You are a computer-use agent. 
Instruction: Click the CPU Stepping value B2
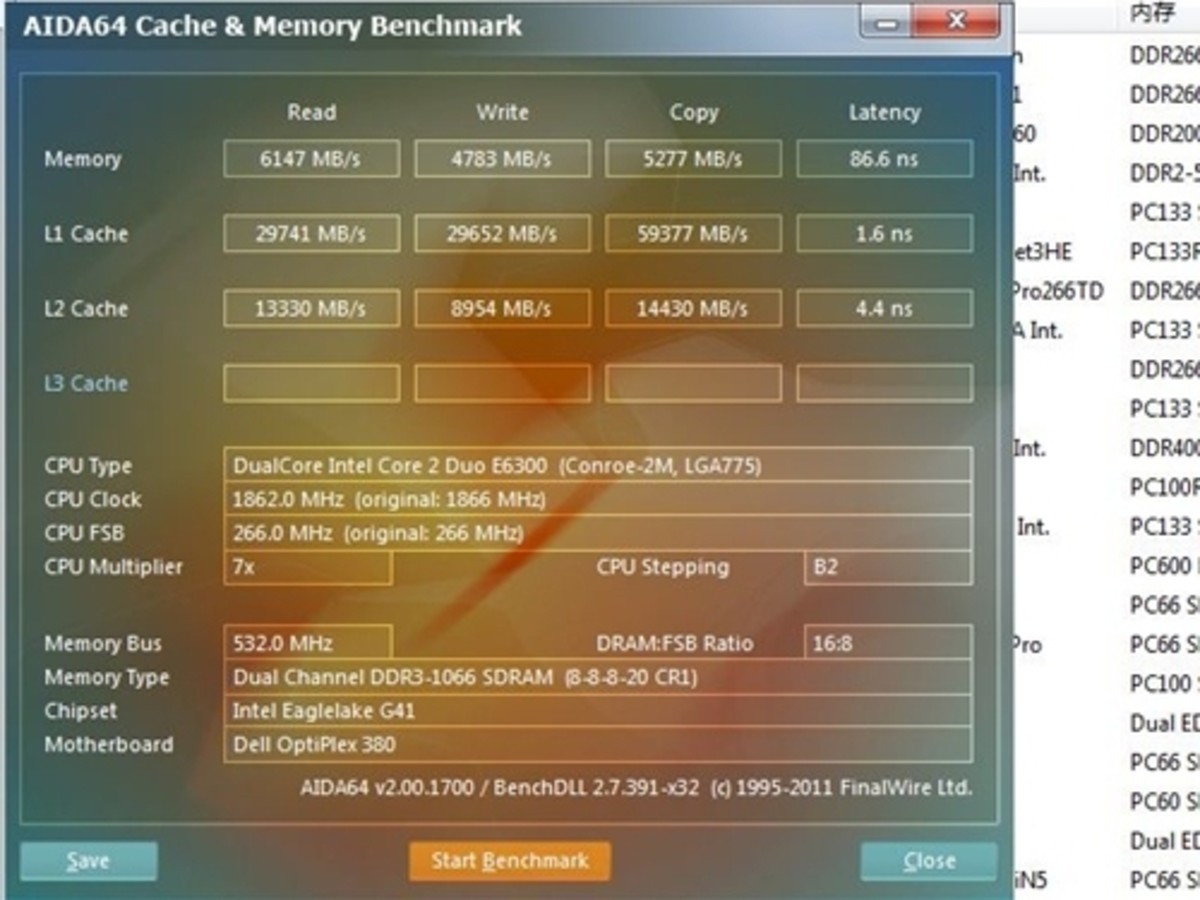pos(888,567)
